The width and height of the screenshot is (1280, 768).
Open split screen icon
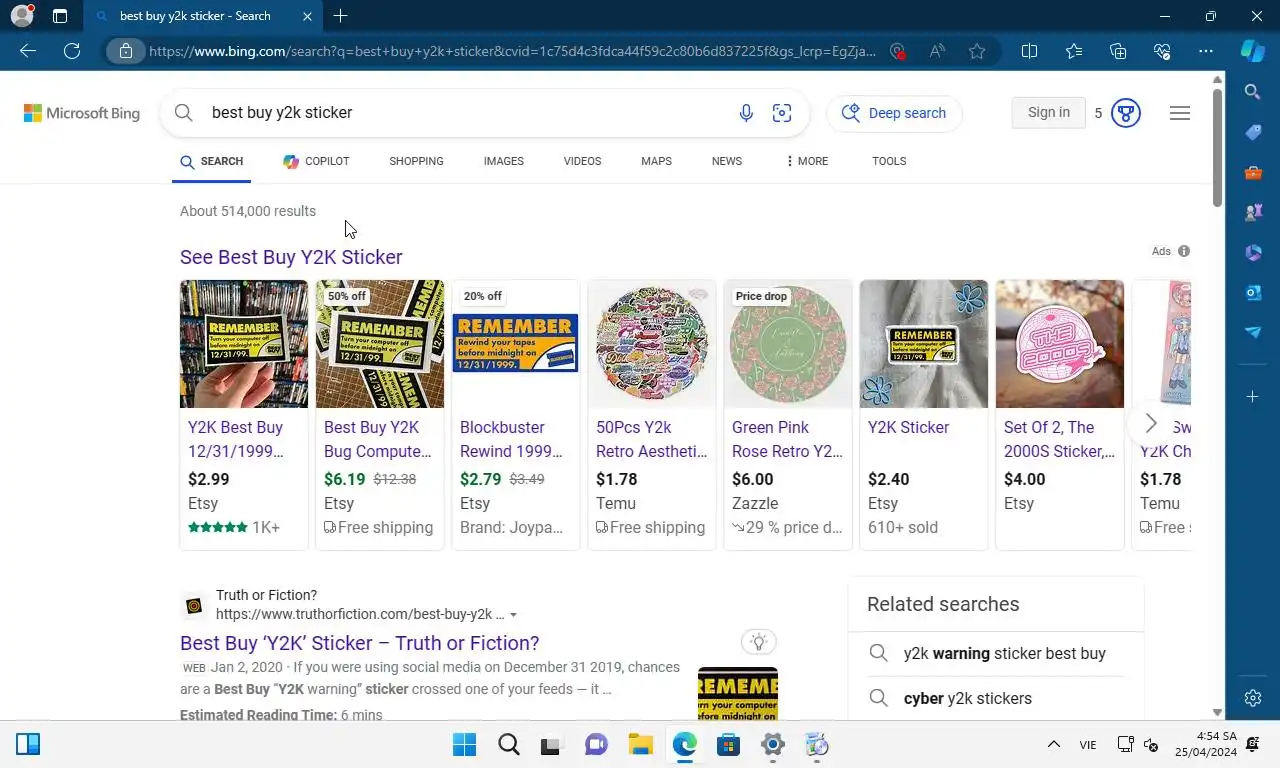click(1029, 51)
